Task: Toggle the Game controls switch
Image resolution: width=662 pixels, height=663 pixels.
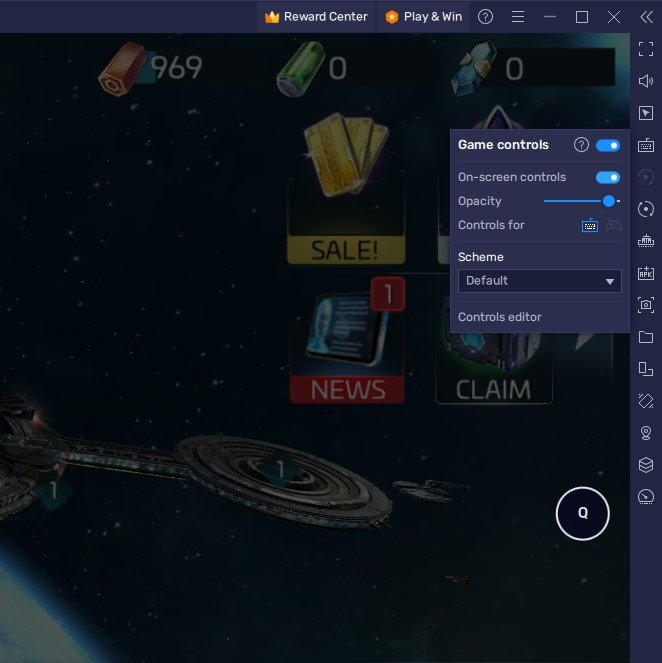Action: [607, 145]
